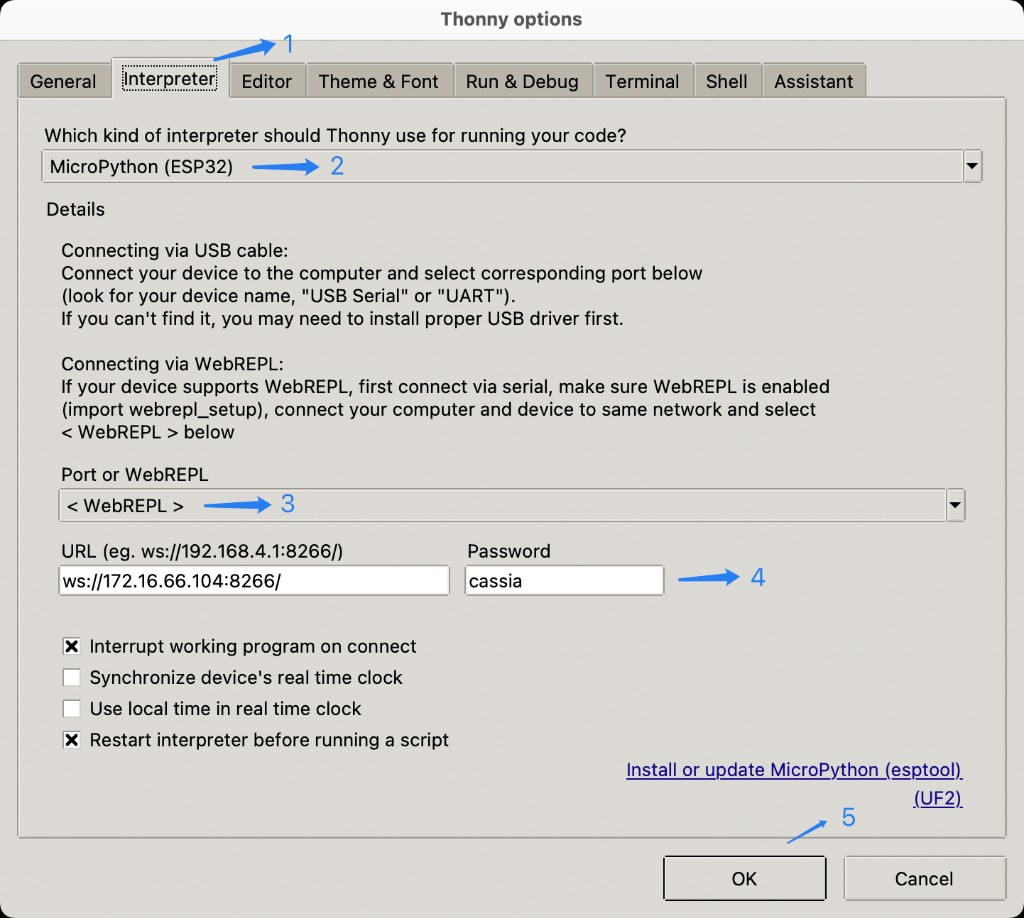Go to Theme & Font tab
Viewport: 1024px width, 918px height.
pos(378,82)
